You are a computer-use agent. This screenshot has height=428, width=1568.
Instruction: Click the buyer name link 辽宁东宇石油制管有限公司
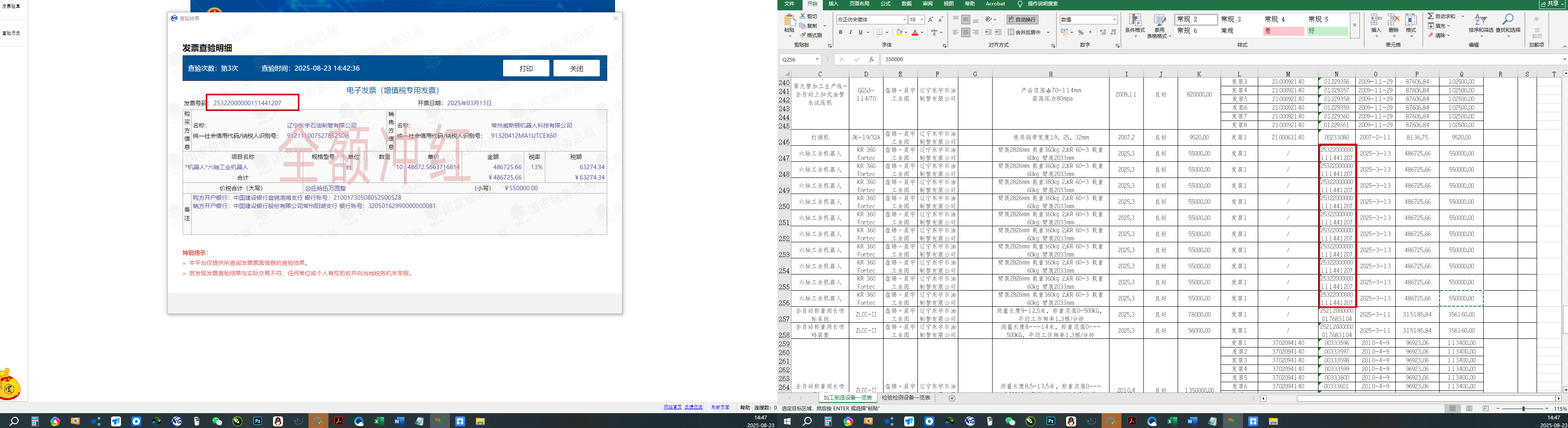pyautogui.click(x=321, y=126)
